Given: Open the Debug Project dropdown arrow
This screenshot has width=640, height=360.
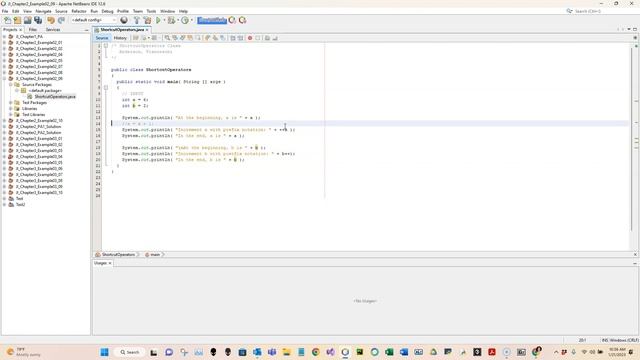Looking at the screenshot, I should click(178, 20).
